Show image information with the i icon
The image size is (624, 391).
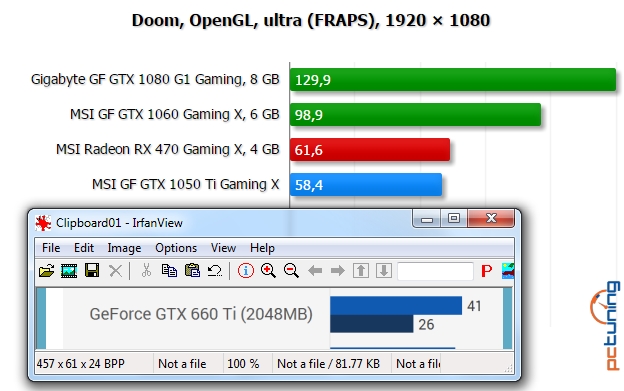pyautogui.click(x=246, y=271)
